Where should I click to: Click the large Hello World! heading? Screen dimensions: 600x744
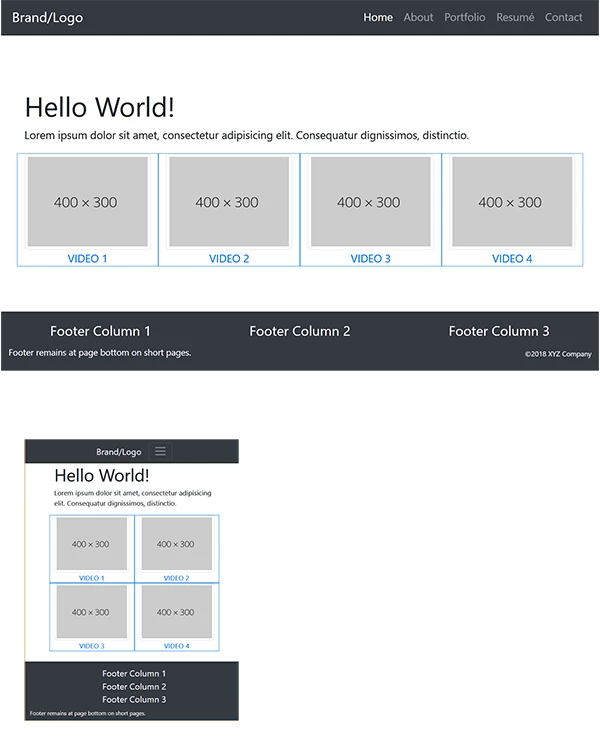100,107
